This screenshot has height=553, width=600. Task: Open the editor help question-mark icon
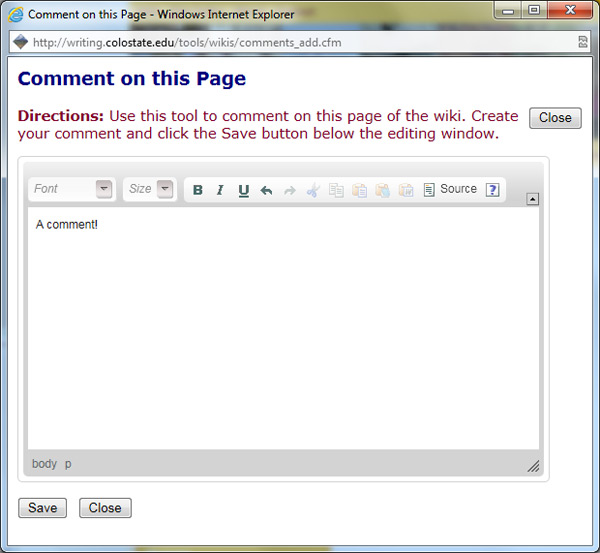pos(492,190)
